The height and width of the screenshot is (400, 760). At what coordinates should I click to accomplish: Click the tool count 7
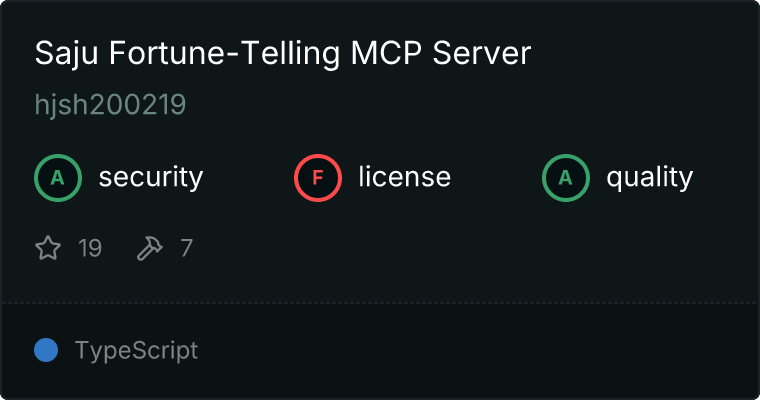click(x=187, y=248)
